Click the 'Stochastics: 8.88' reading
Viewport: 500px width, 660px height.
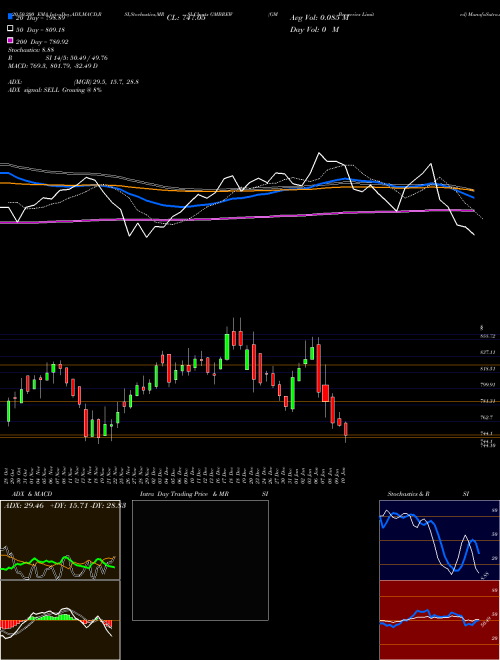click(x=31, y=50)
